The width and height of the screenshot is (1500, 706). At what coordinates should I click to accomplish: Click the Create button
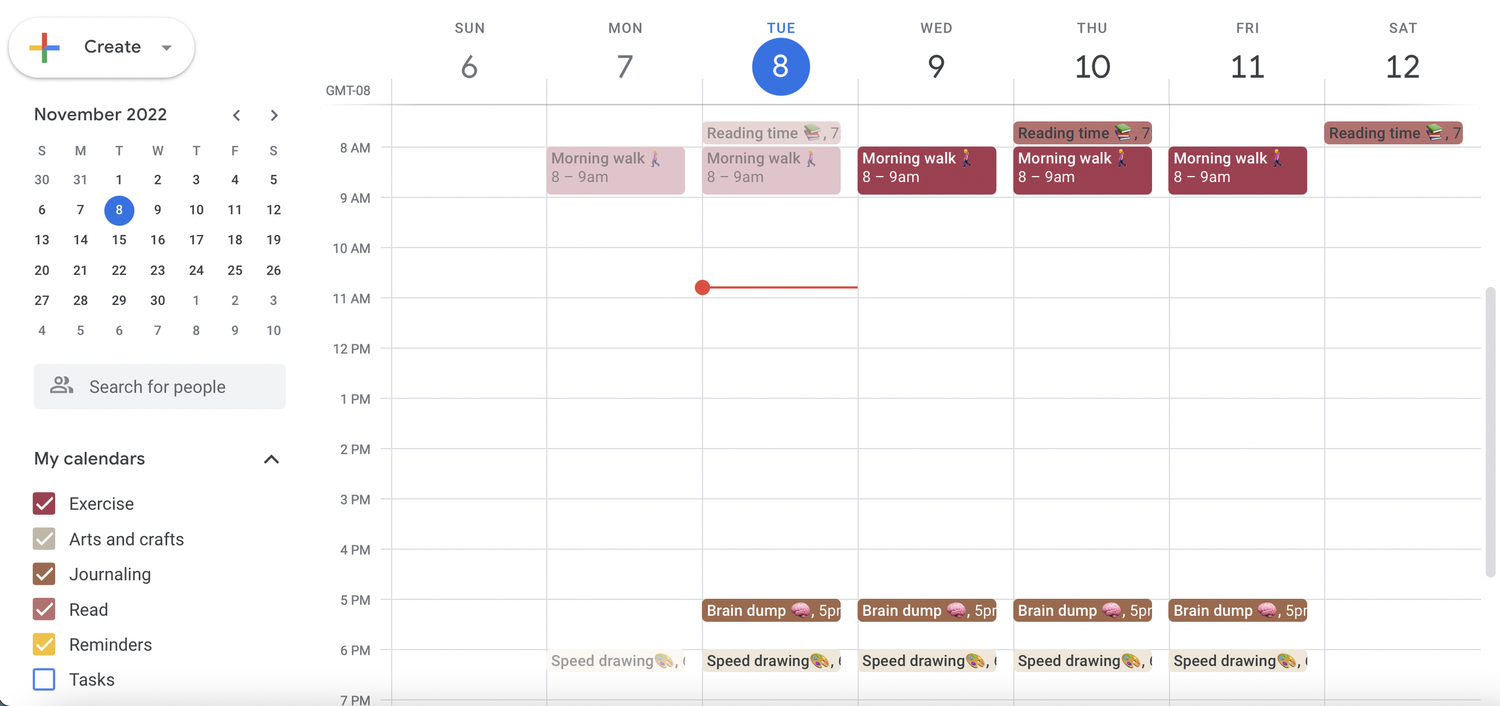pyautogui.click(x=112, y=46)
